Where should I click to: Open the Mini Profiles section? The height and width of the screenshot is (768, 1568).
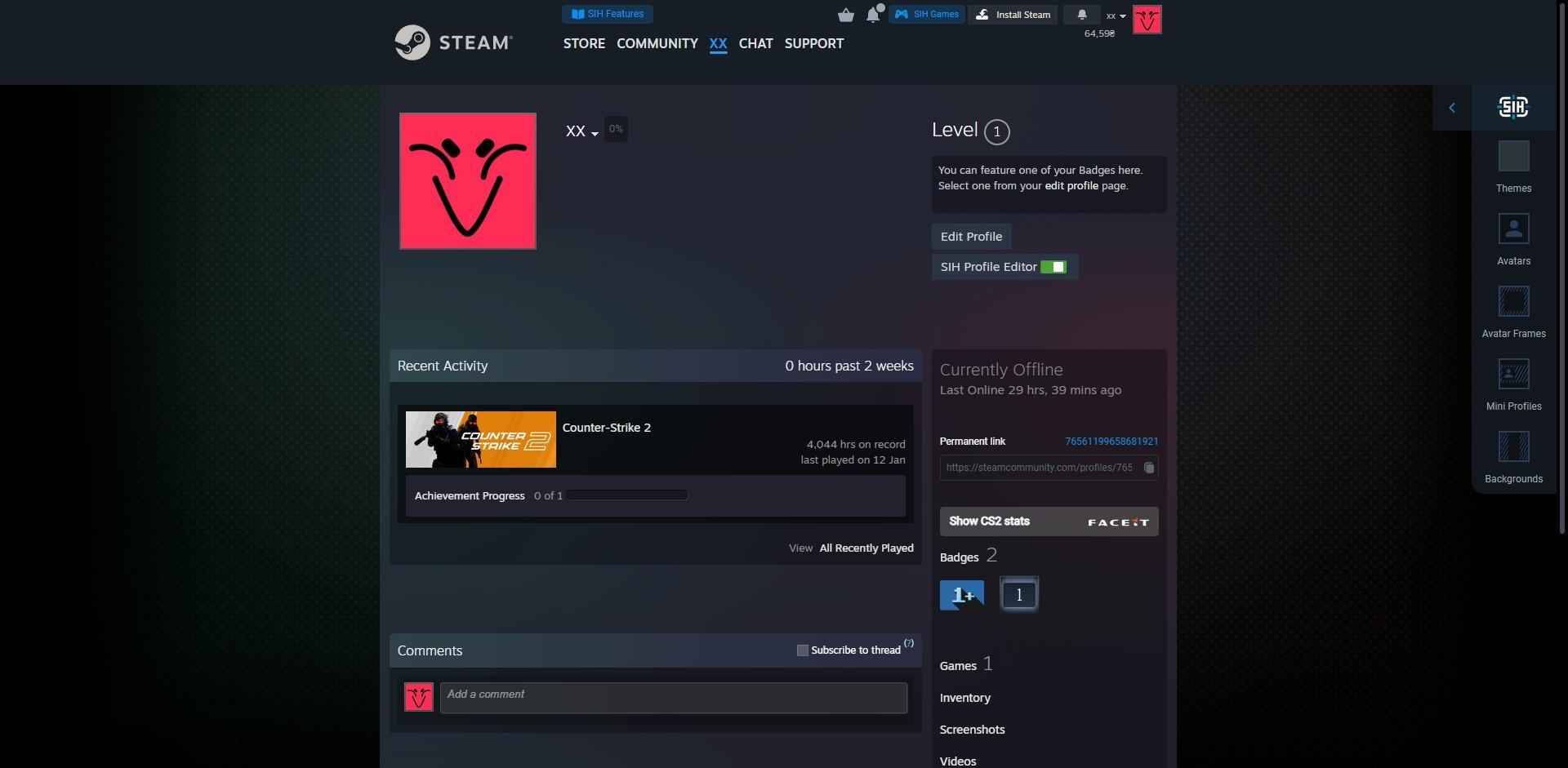point(1513,382)
